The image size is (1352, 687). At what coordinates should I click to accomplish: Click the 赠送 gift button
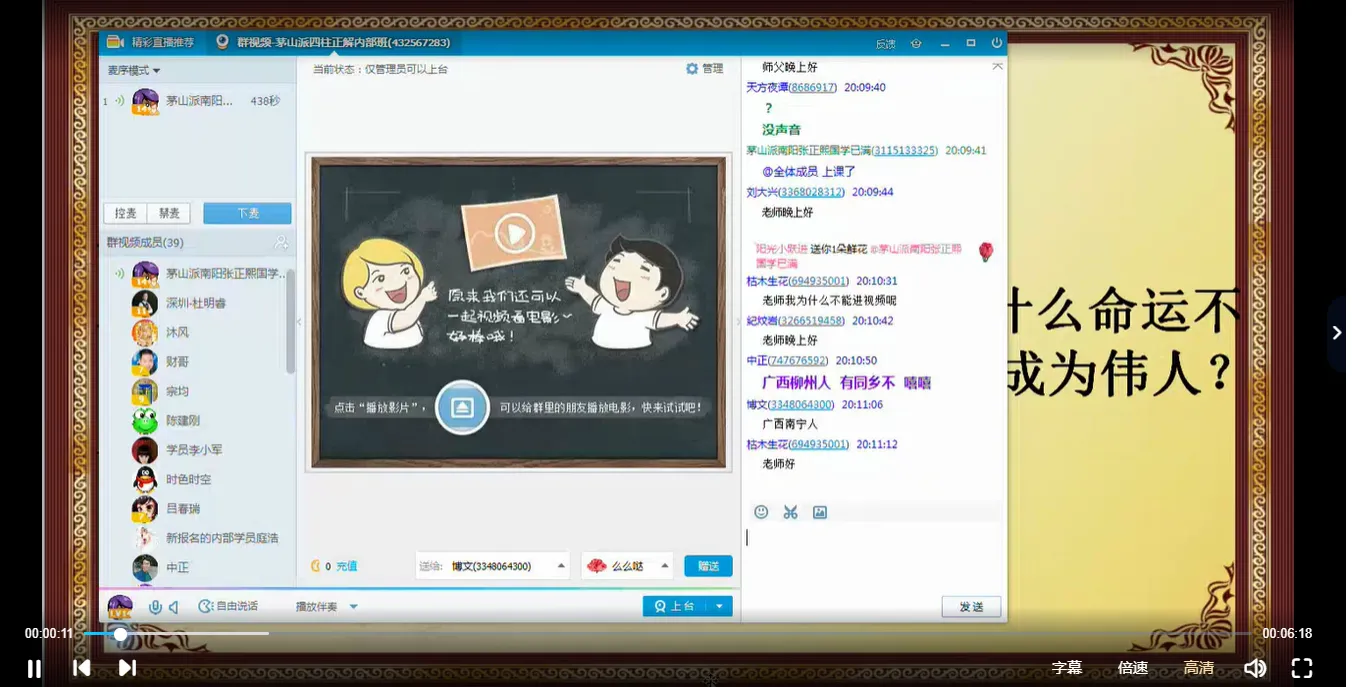[708, 565]
